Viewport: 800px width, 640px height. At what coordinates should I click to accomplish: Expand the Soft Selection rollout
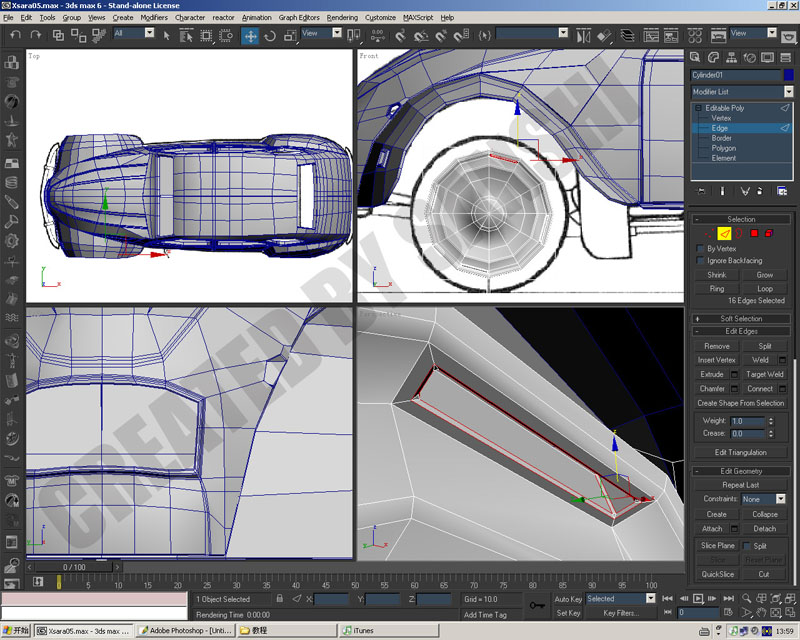point(741,318)
